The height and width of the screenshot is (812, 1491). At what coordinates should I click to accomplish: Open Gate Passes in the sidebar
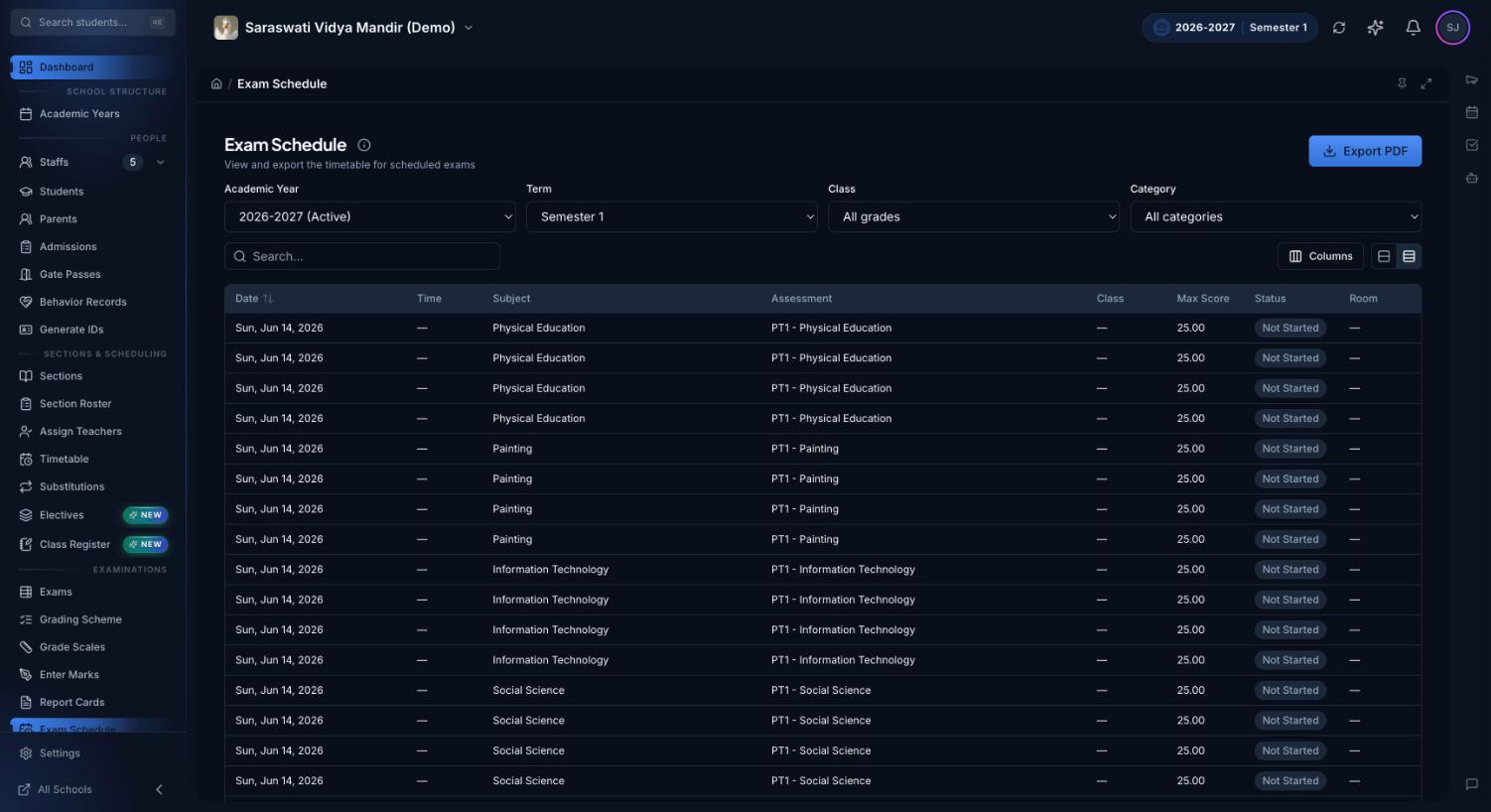pyautogui.click(x=93, y=274)
